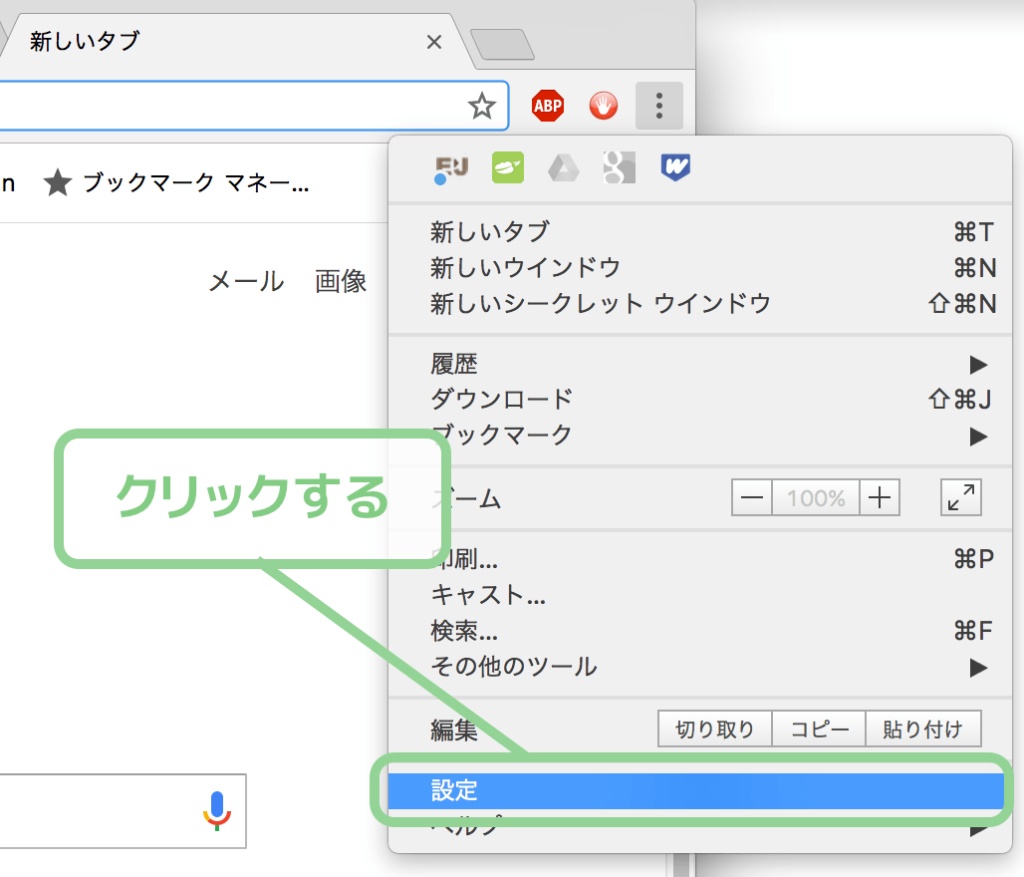
Task: Decrease zoom with the minus button
Action: (752, 498)
